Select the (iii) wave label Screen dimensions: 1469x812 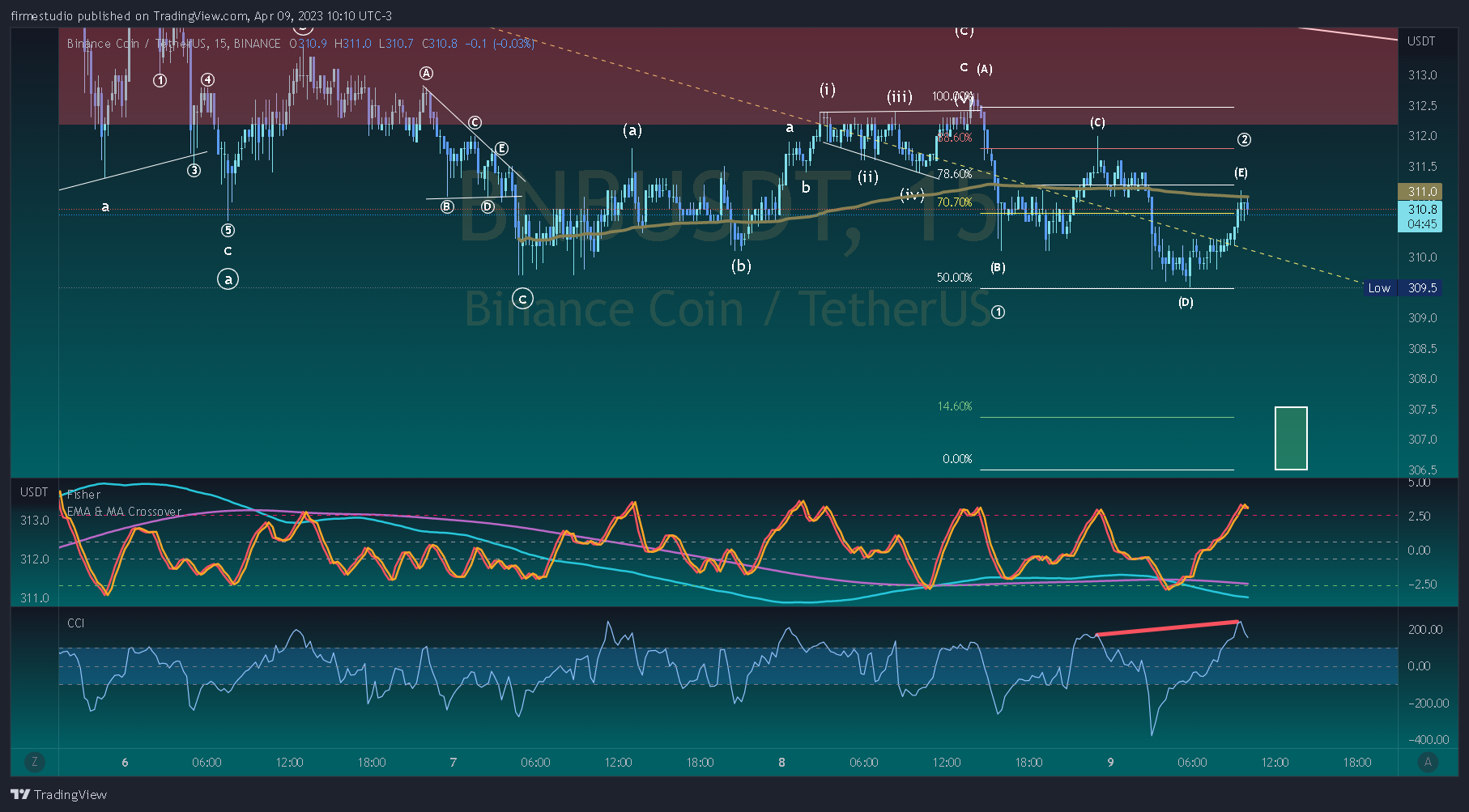(900, 97)
